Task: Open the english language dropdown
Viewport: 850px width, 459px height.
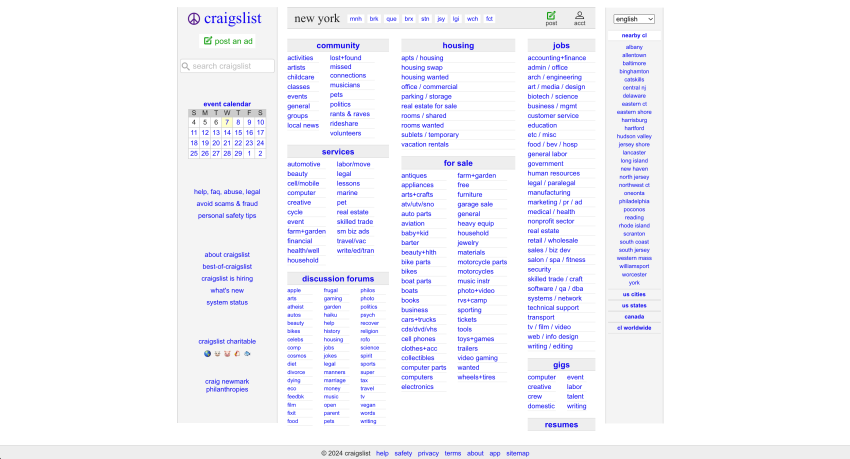Action: (x=634, y=19)
